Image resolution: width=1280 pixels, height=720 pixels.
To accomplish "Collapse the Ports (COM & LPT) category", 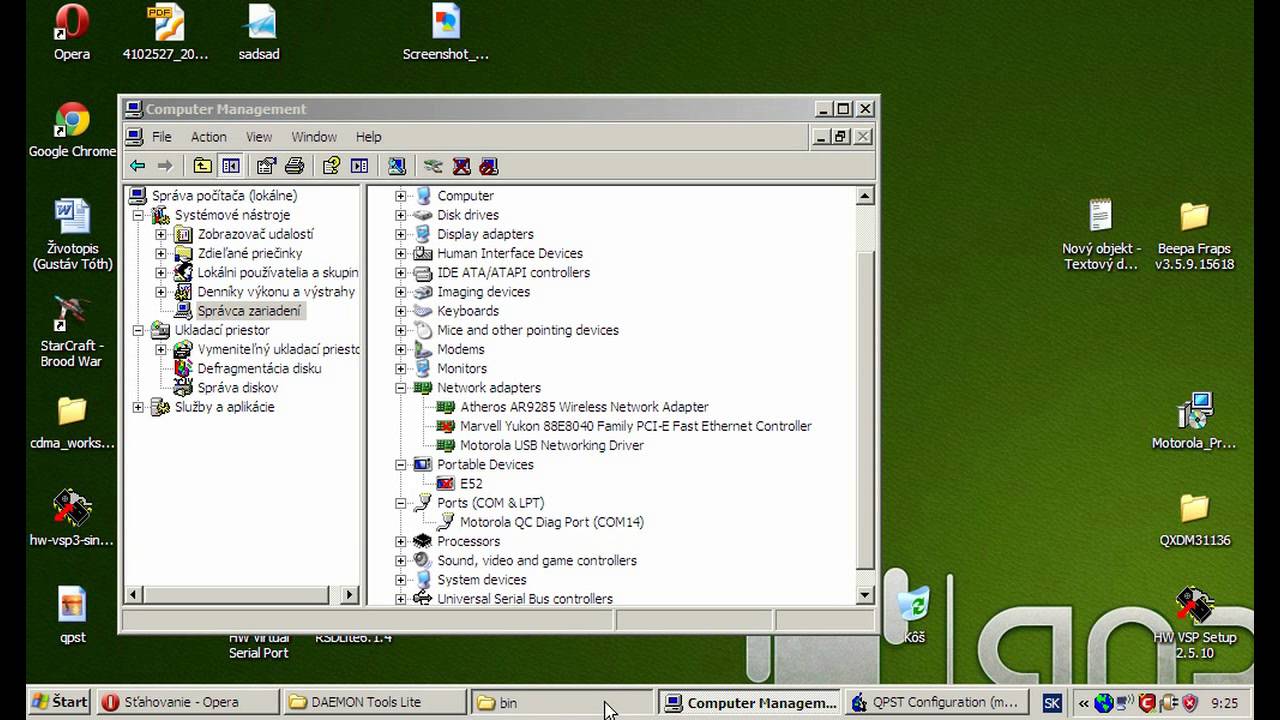I will click(x=401, y=503).
